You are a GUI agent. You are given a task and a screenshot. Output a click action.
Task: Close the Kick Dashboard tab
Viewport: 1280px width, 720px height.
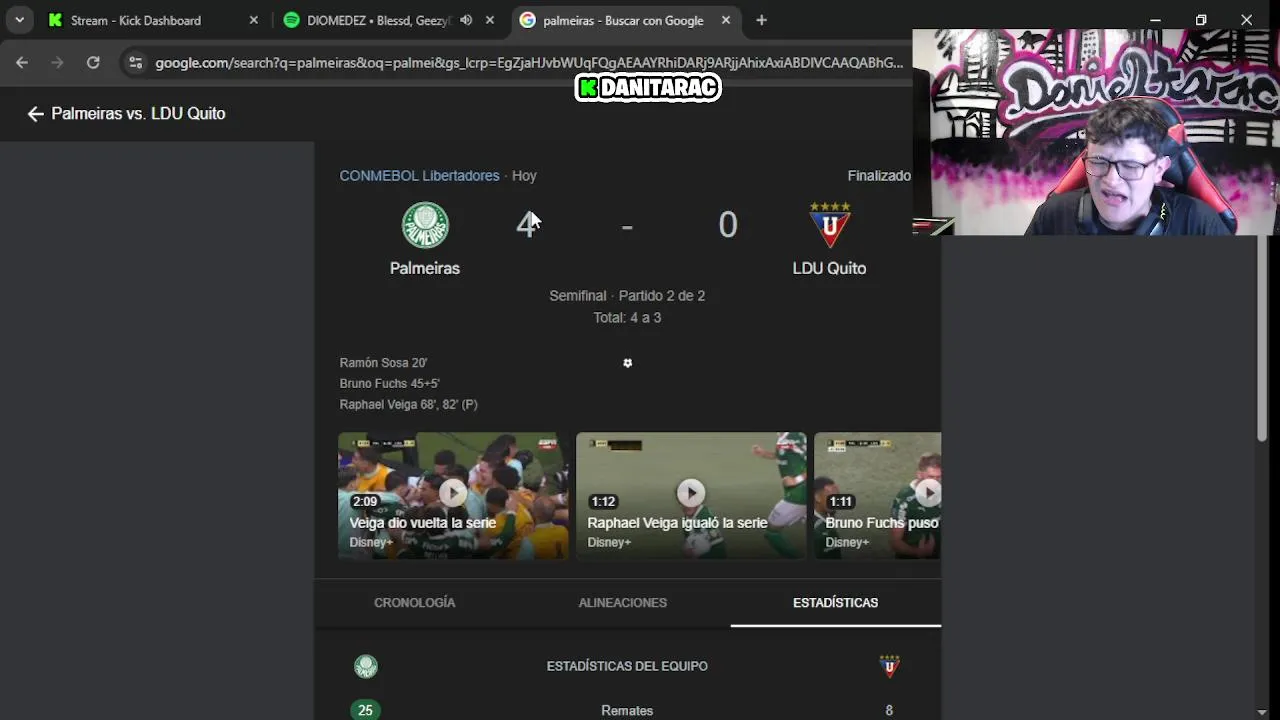point(253,20)
